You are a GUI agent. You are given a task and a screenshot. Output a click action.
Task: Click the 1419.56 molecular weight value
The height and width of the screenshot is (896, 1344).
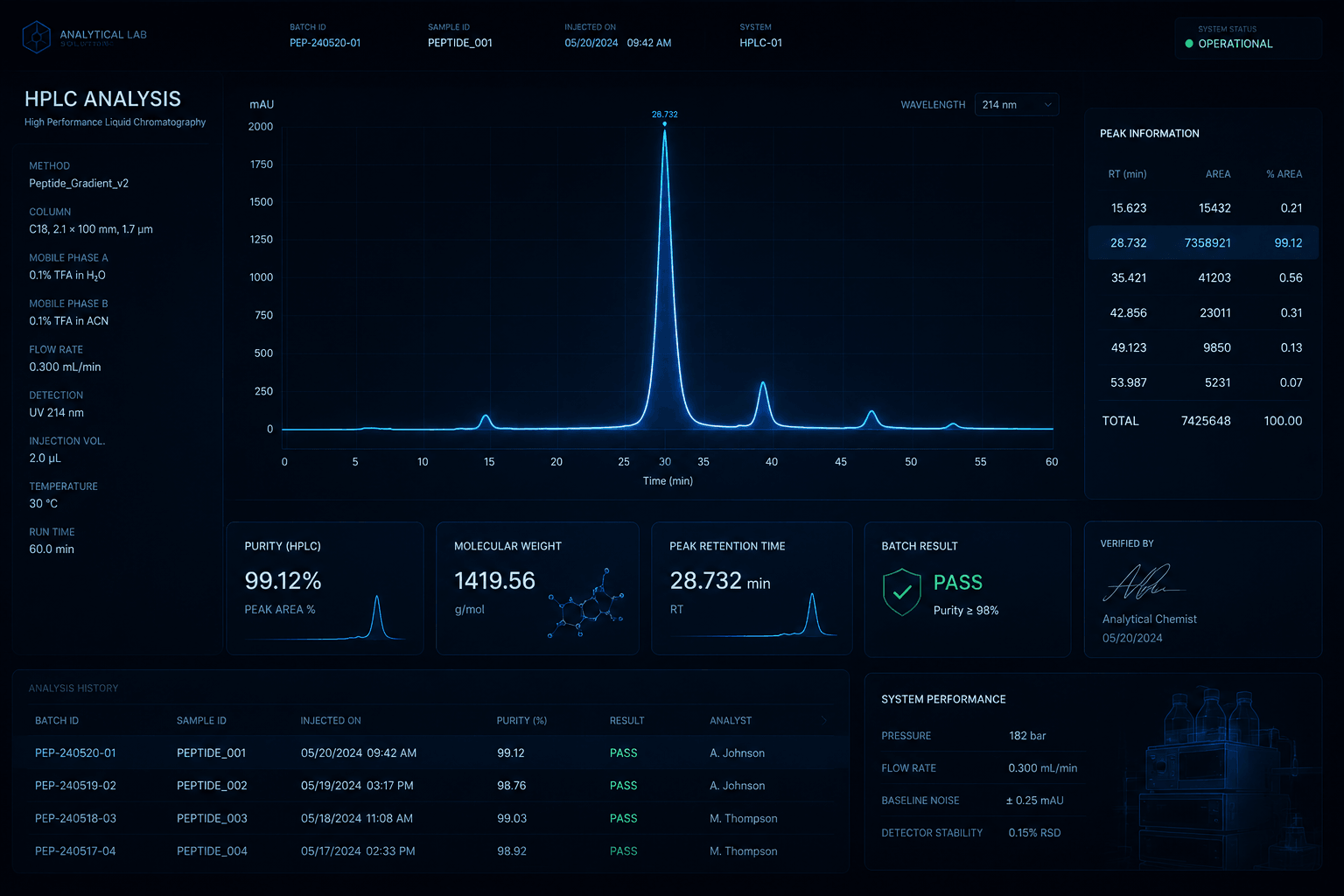coord(494,581)
